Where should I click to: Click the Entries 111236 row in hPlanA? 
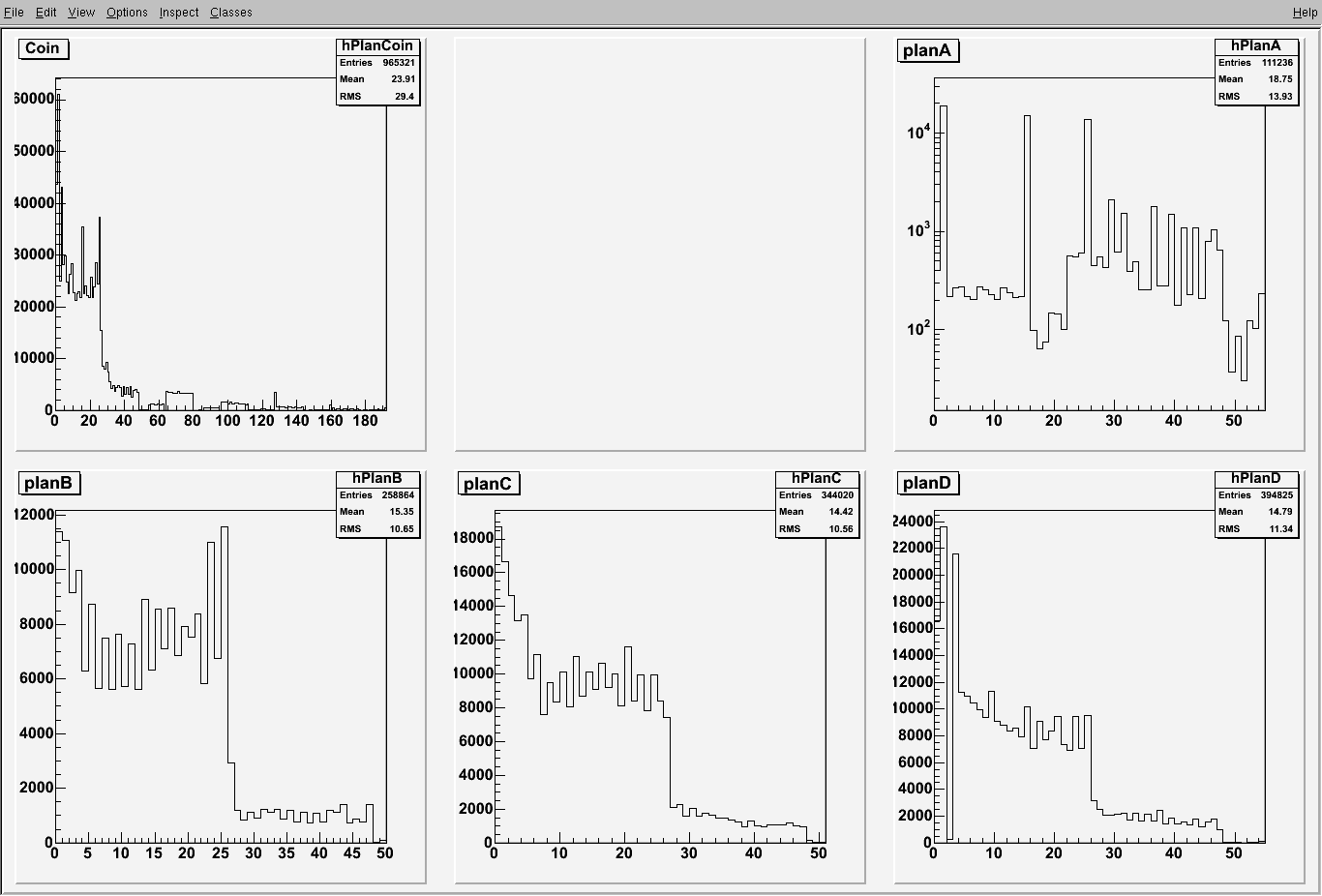(1256, 62)
